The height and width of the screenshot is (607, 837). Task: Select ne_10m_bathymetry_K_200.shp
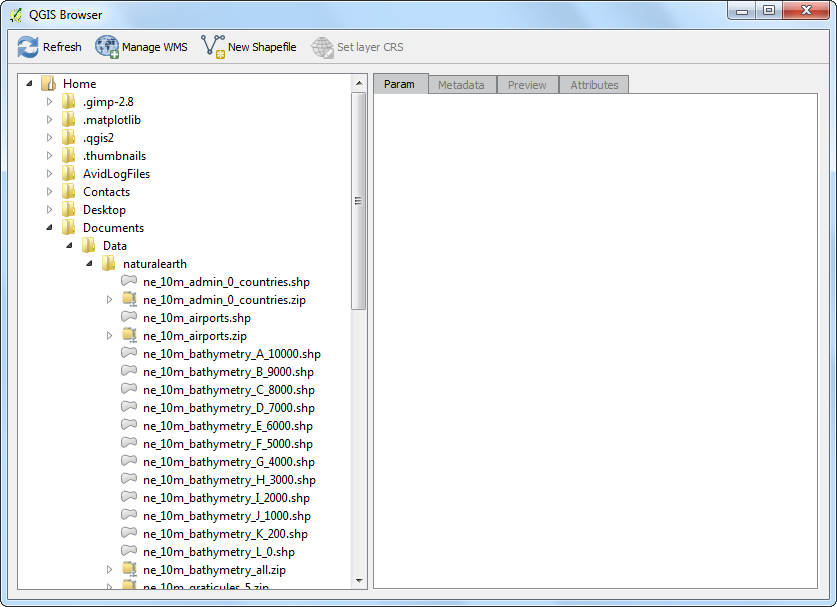(x=225, y=534)
